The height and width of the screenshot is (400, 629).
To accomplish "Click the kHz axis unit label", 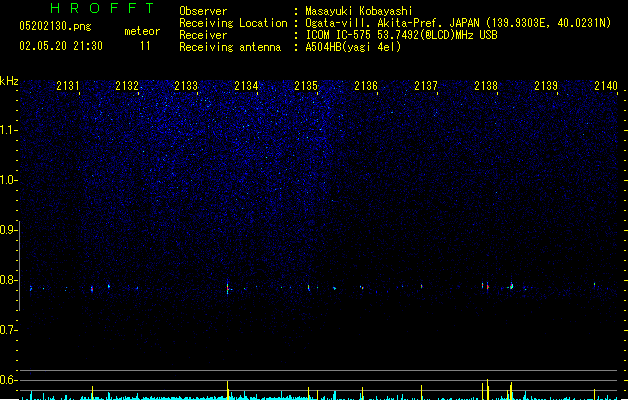I will [x=9, y=81].
